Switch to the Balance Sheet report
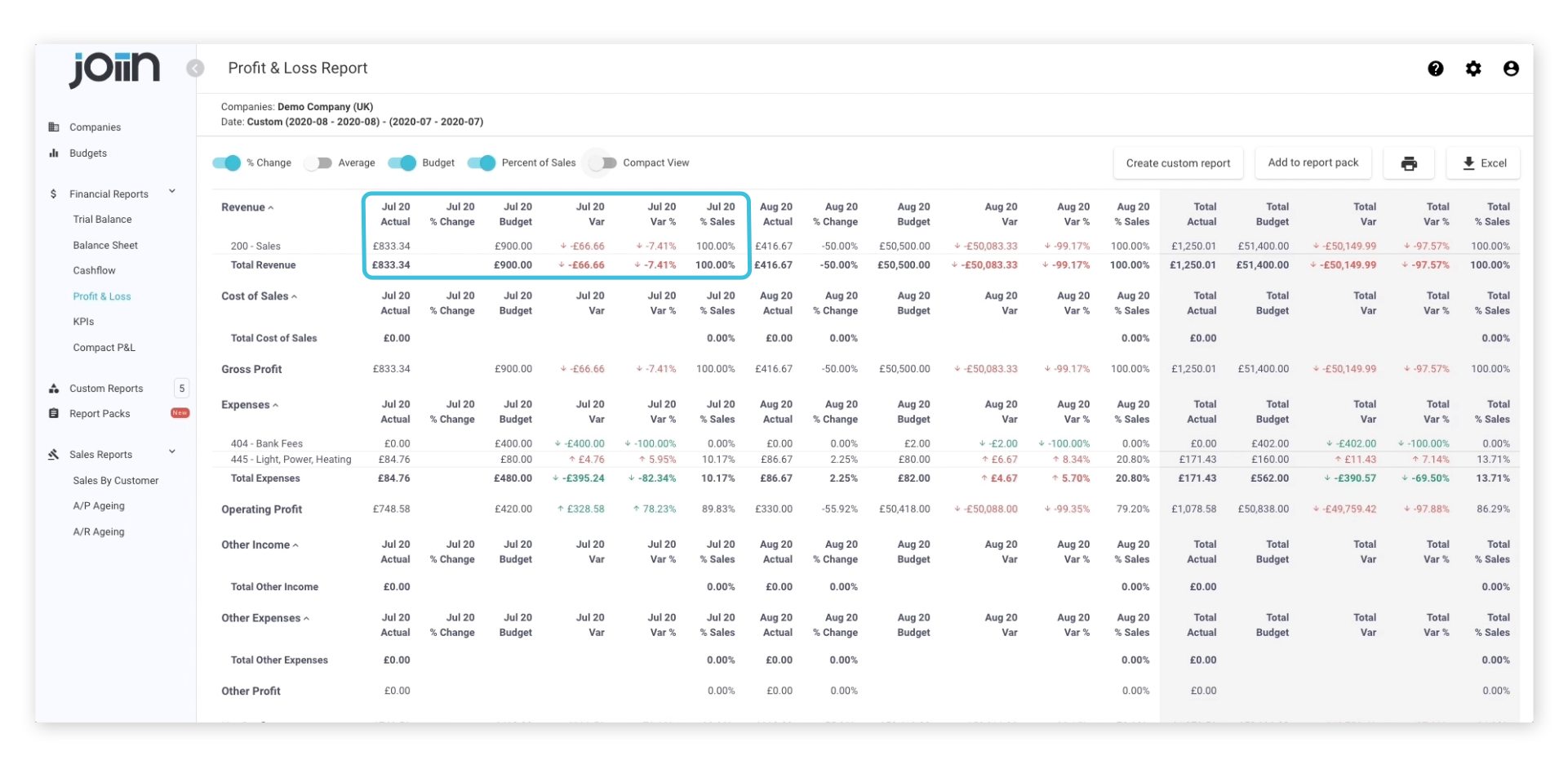 [x=105, y=245]
